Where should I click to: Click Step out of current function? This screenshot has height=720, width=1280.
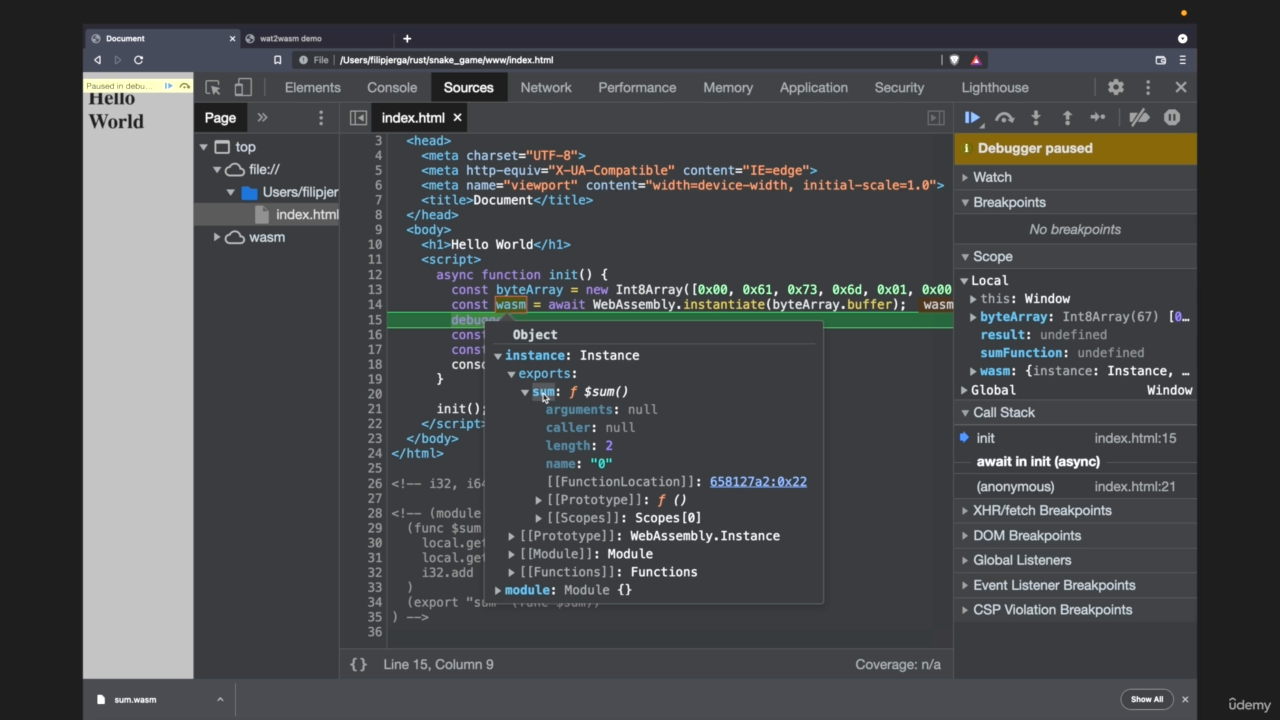pos(1067,118)
